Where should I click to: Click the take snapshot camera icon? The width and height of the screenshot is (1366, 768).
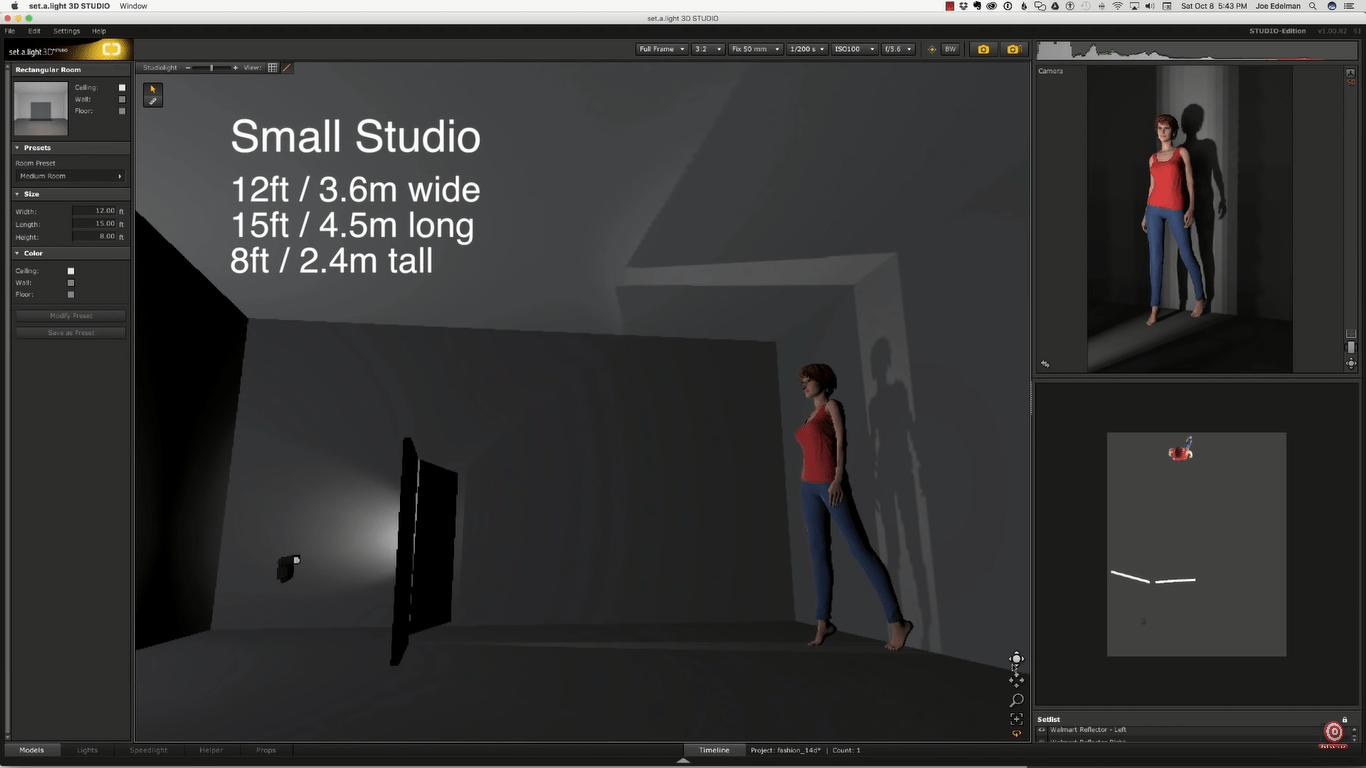coord(983,49)
